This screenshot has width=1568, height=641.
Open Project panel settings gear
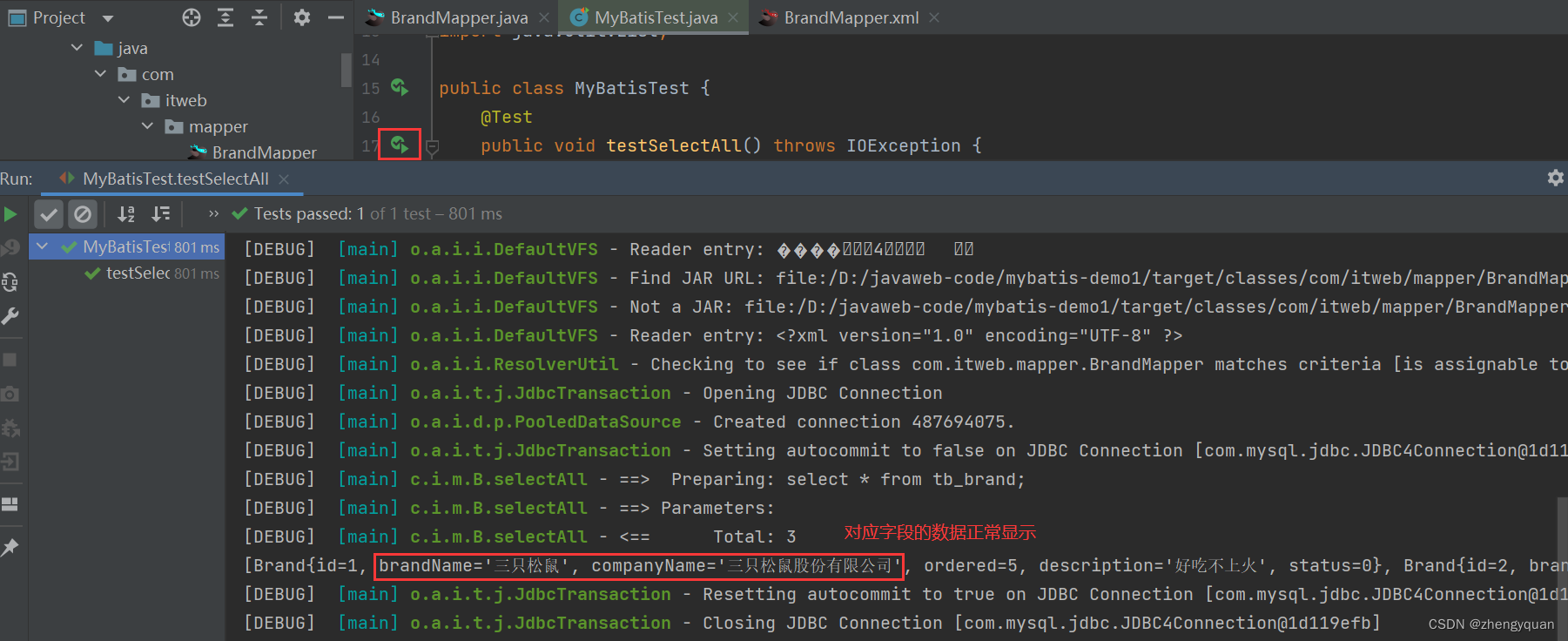302,17
